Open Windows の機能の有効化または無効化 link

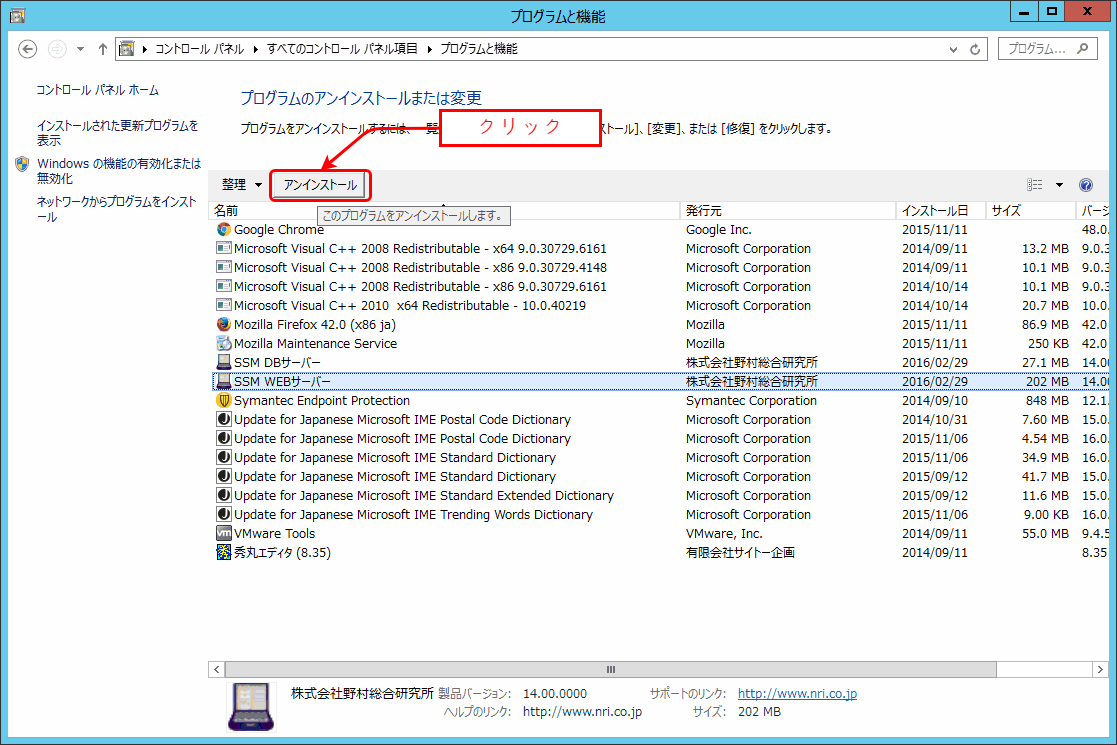pos(119,171)
